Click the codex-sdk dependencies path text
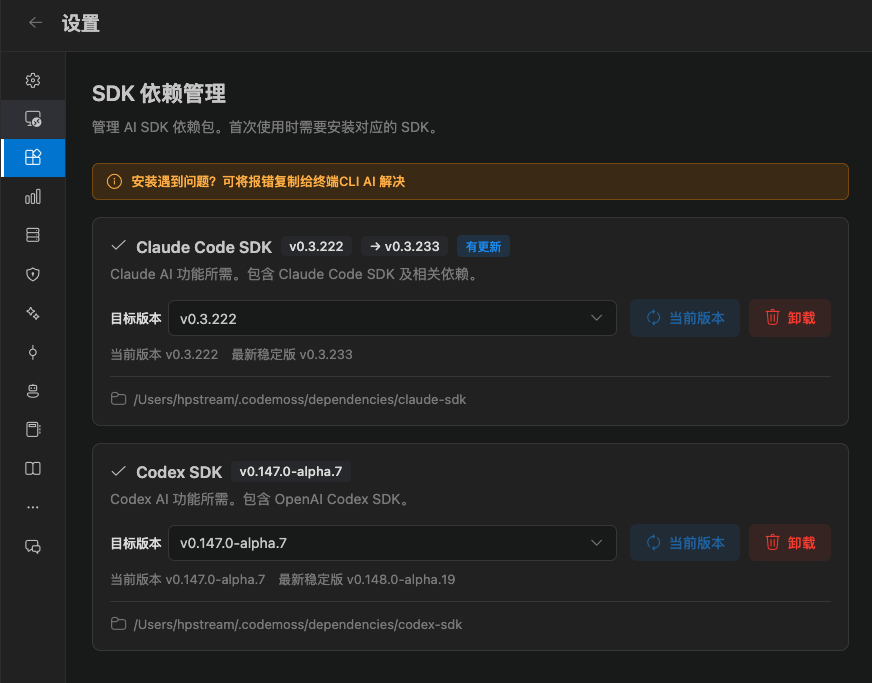 298,624
